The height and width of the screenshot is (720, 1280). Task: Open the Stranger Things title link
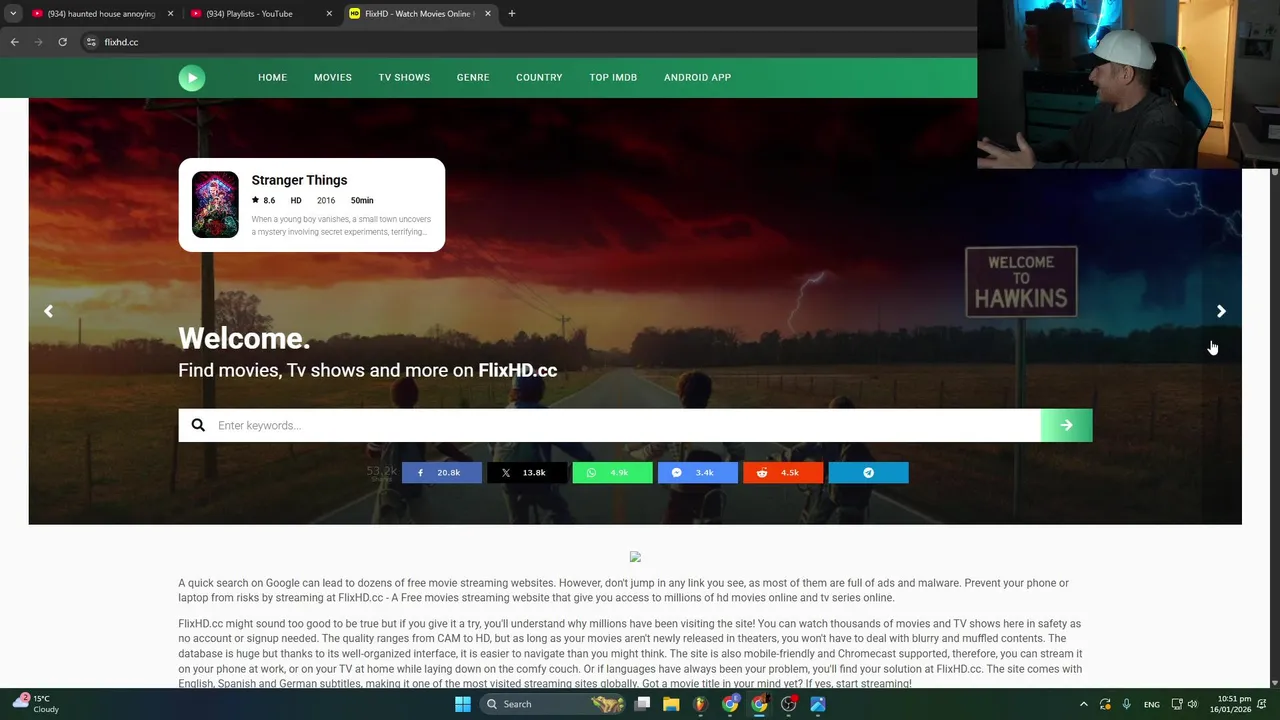coord(299,180)
